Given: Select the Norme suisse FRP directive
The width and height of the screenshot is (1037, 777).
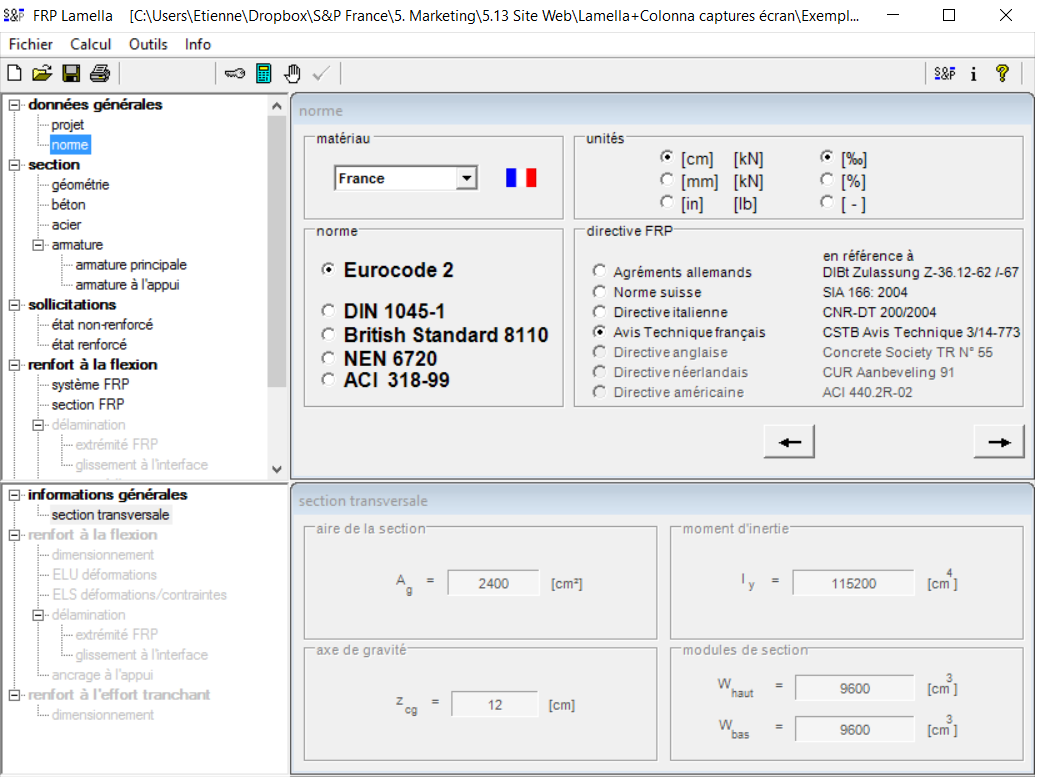Looking at the screenshot, I should pos(599,292).
